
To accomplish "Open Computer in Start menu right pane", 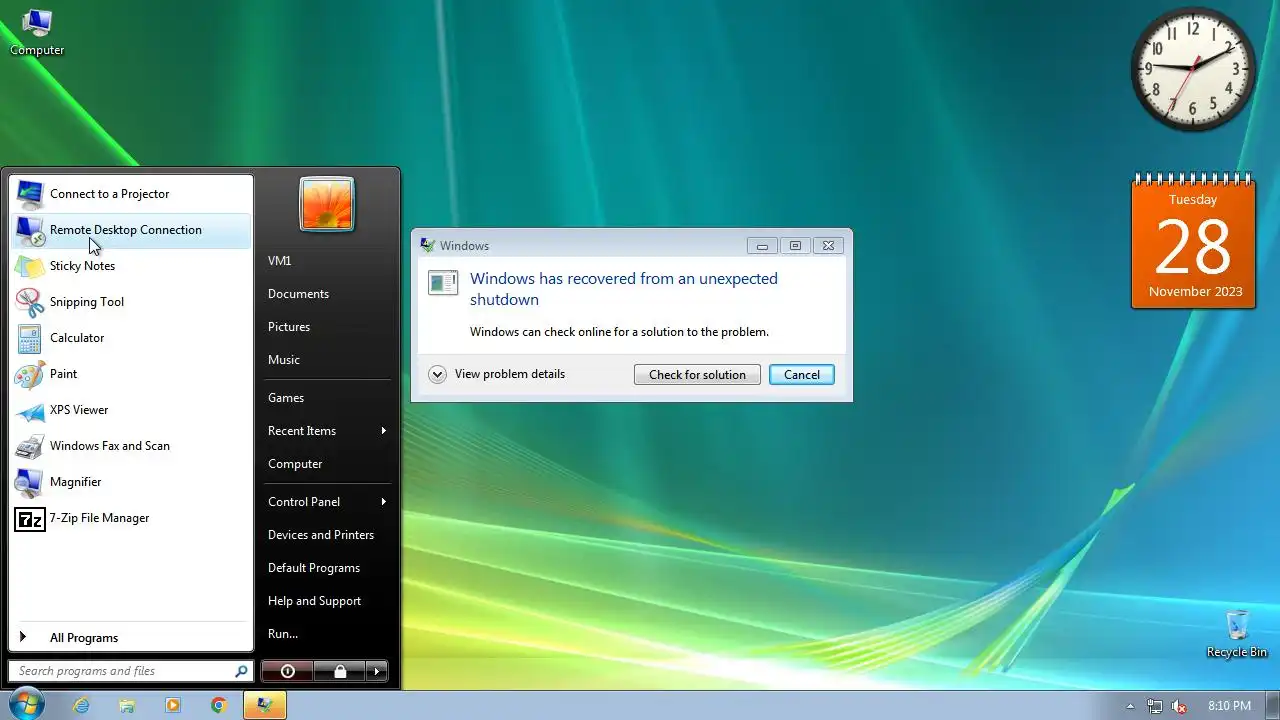I will [x=295, y=464].
